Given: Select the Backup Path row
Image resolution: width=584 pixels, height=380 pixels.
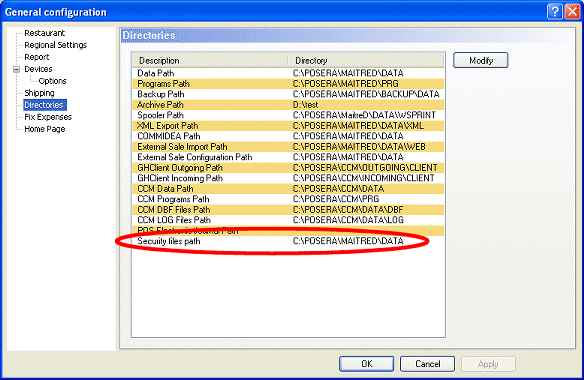Looking at the screenshot, I should pos(288,94).
